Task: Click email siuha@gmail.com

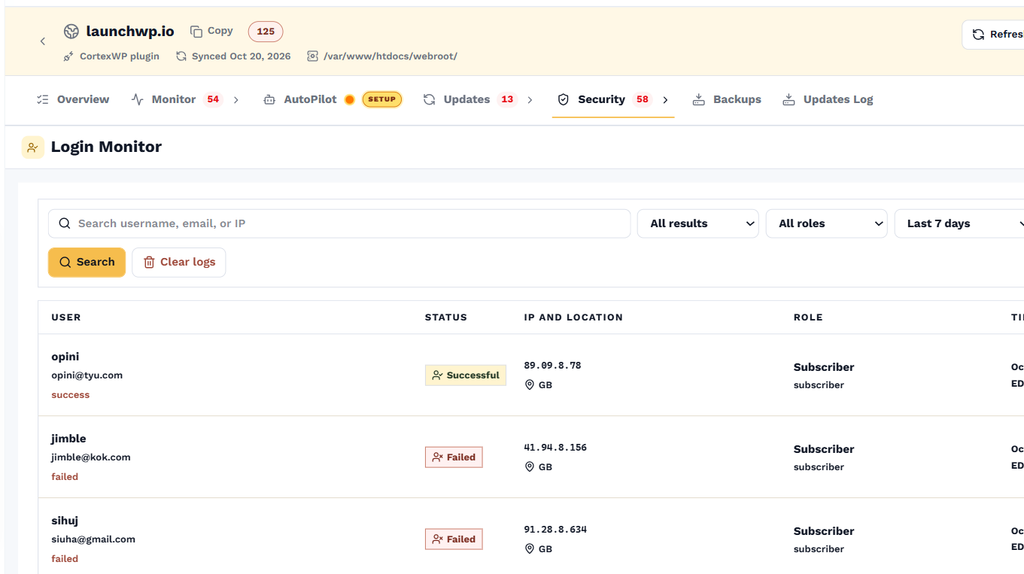Action: point(93,539)
